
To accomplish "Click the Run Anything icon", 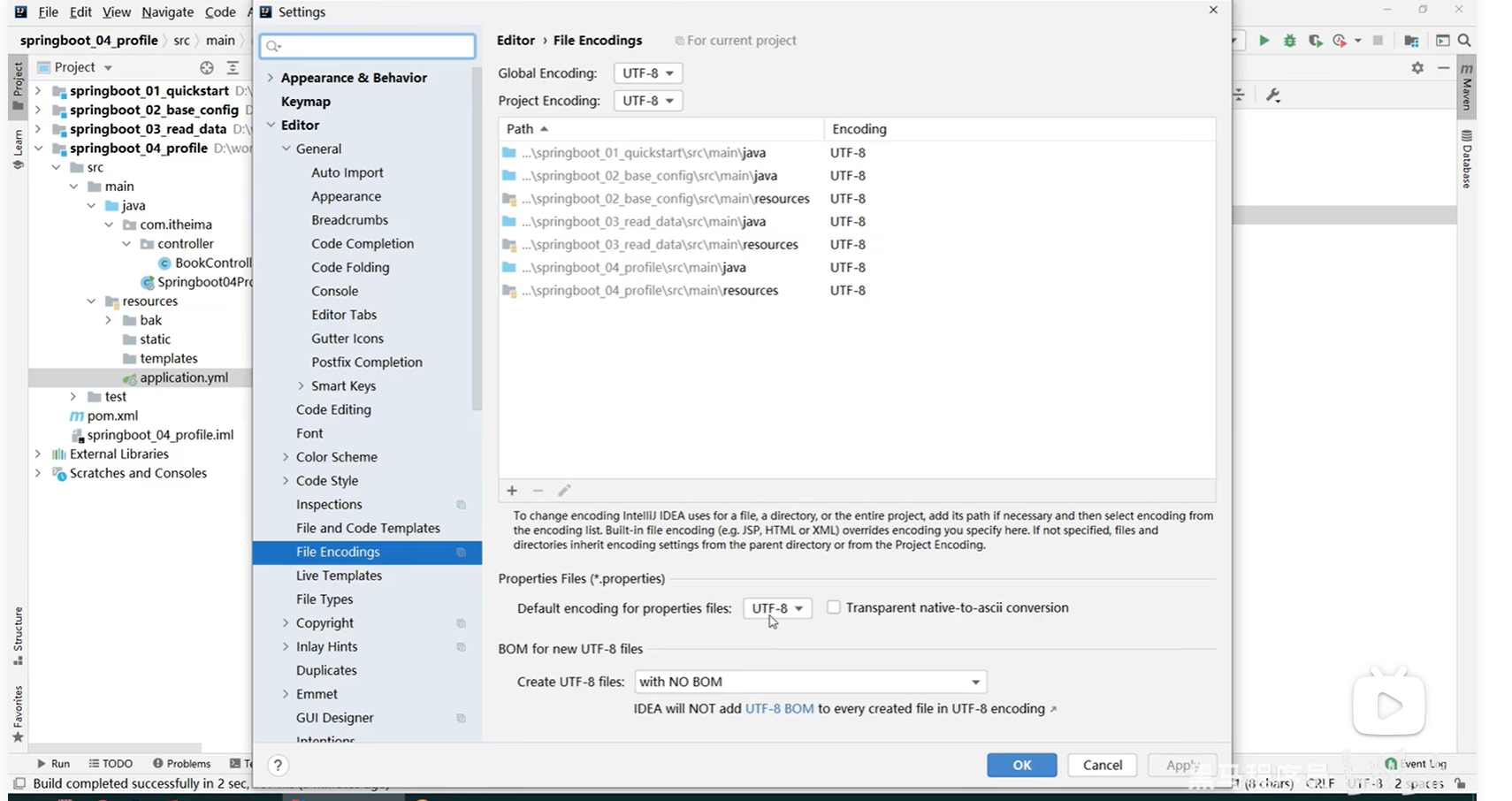I will click(1442, 41).
